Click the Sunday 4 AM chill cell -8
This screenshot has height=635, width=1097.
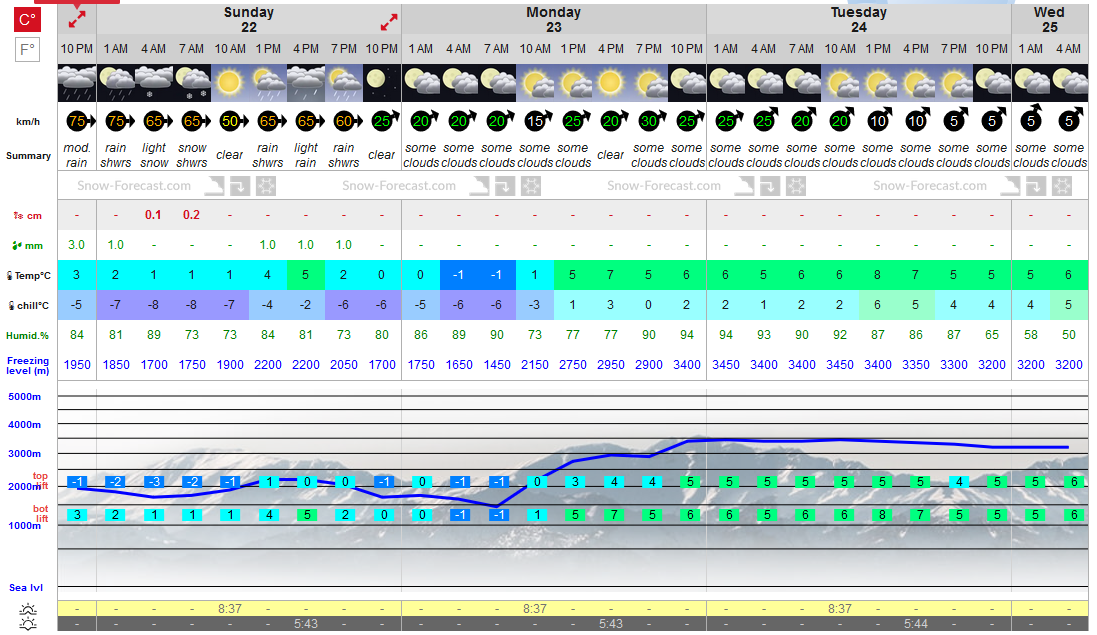[153, 305]
